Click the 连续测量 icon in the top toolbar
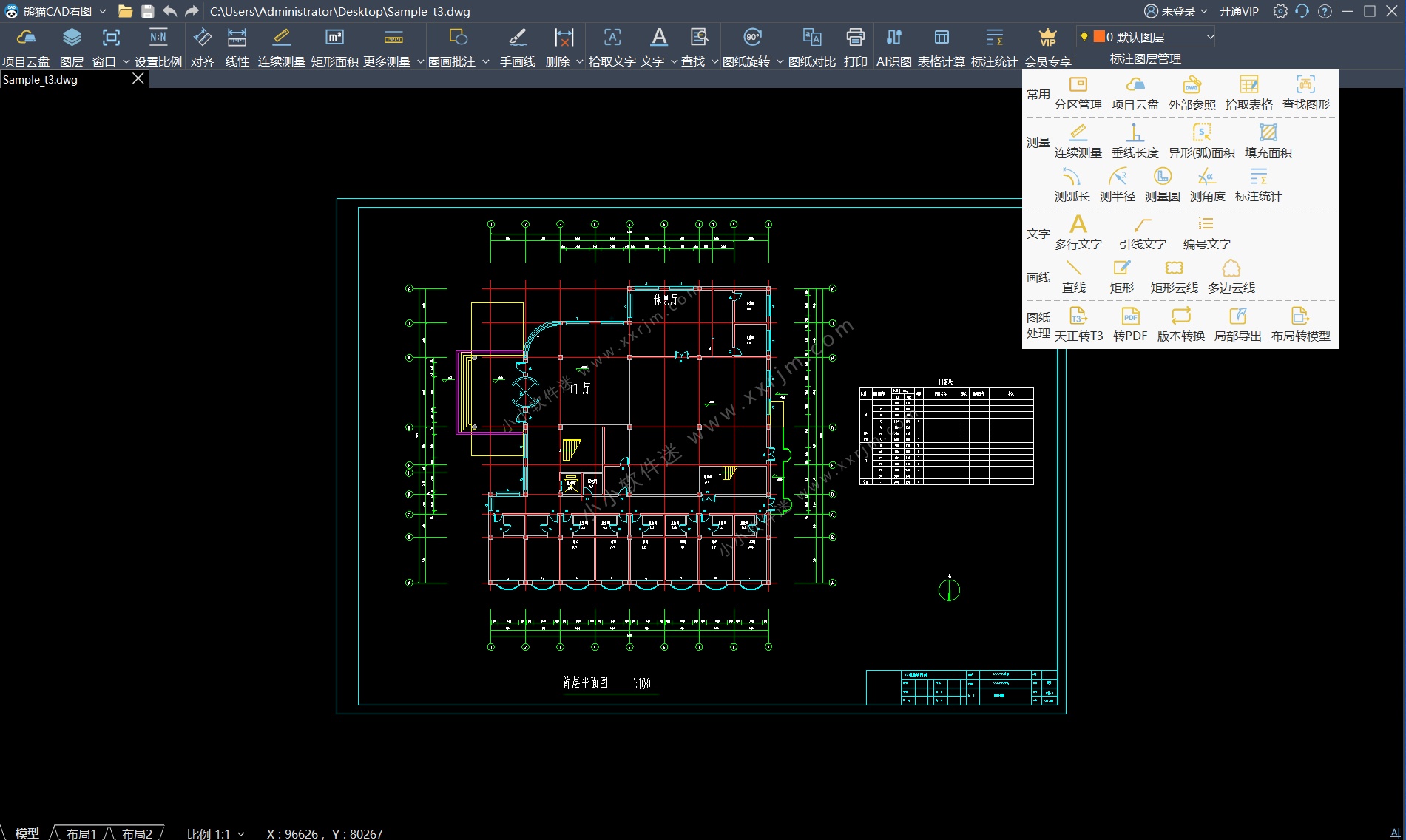Screen dimensions: 1406x840 click(x=281, y=38)
